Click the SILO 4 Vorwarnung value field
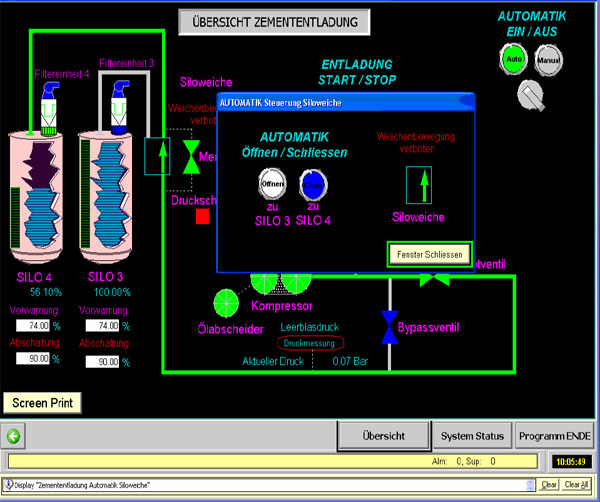Screen dimensions: 600x502 click(39, 326)
